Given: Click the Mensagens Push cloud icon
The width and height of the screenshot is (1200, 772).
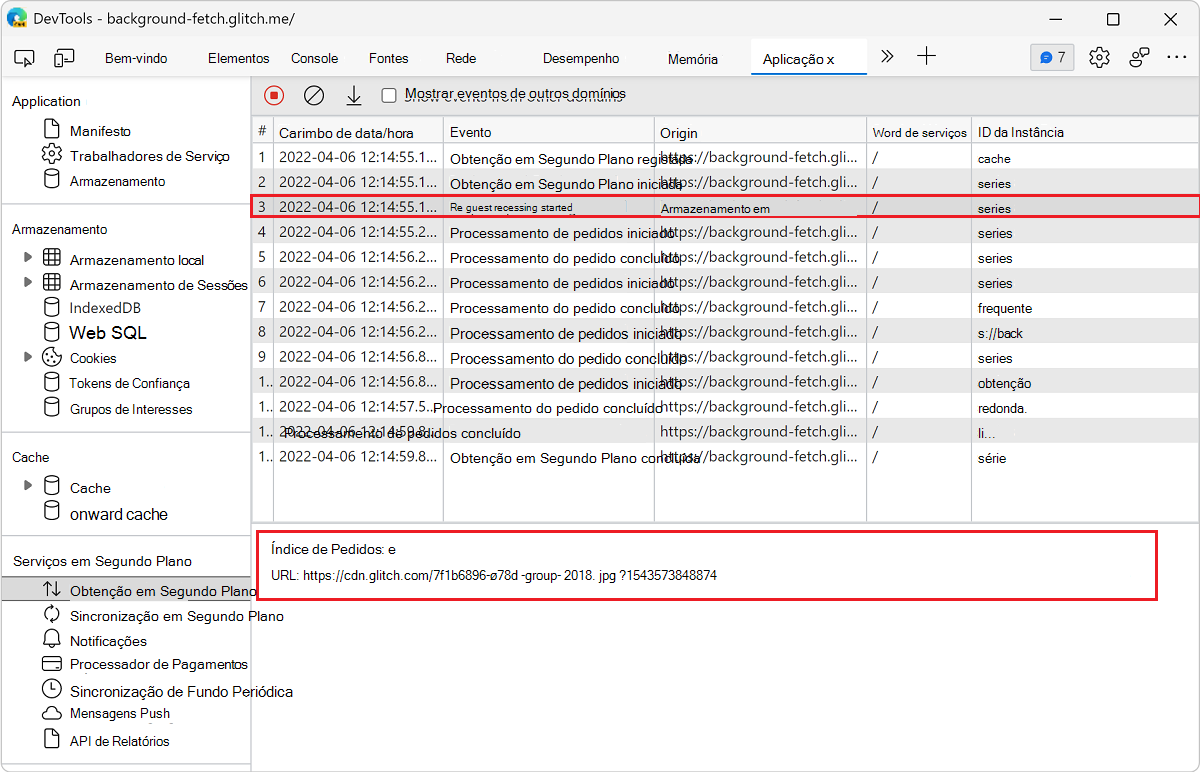Looking at the screenshot, I should coord(52,714).
